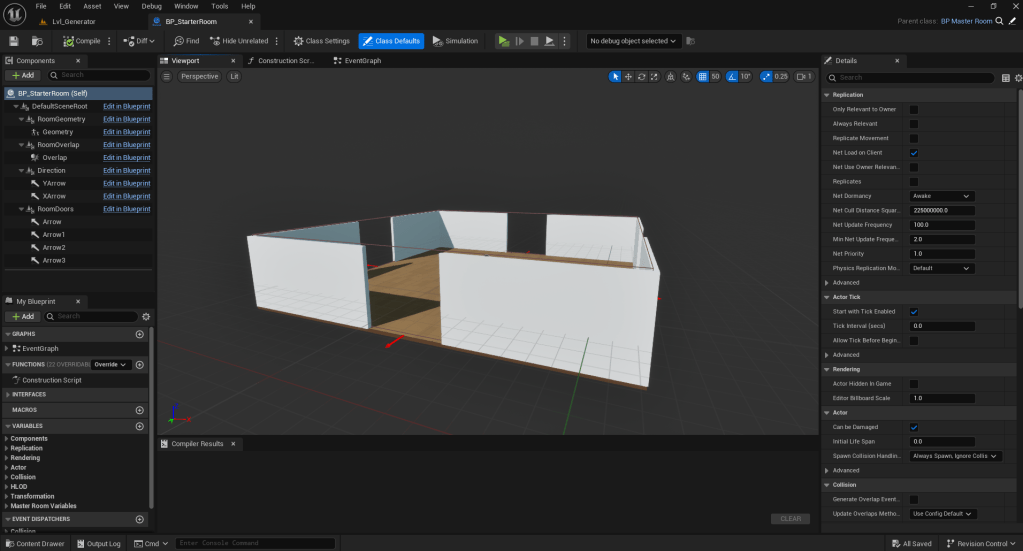Click the Compile button in toolbar
The height and width of the screenshot is (551, 1023).
pos(81,41)
